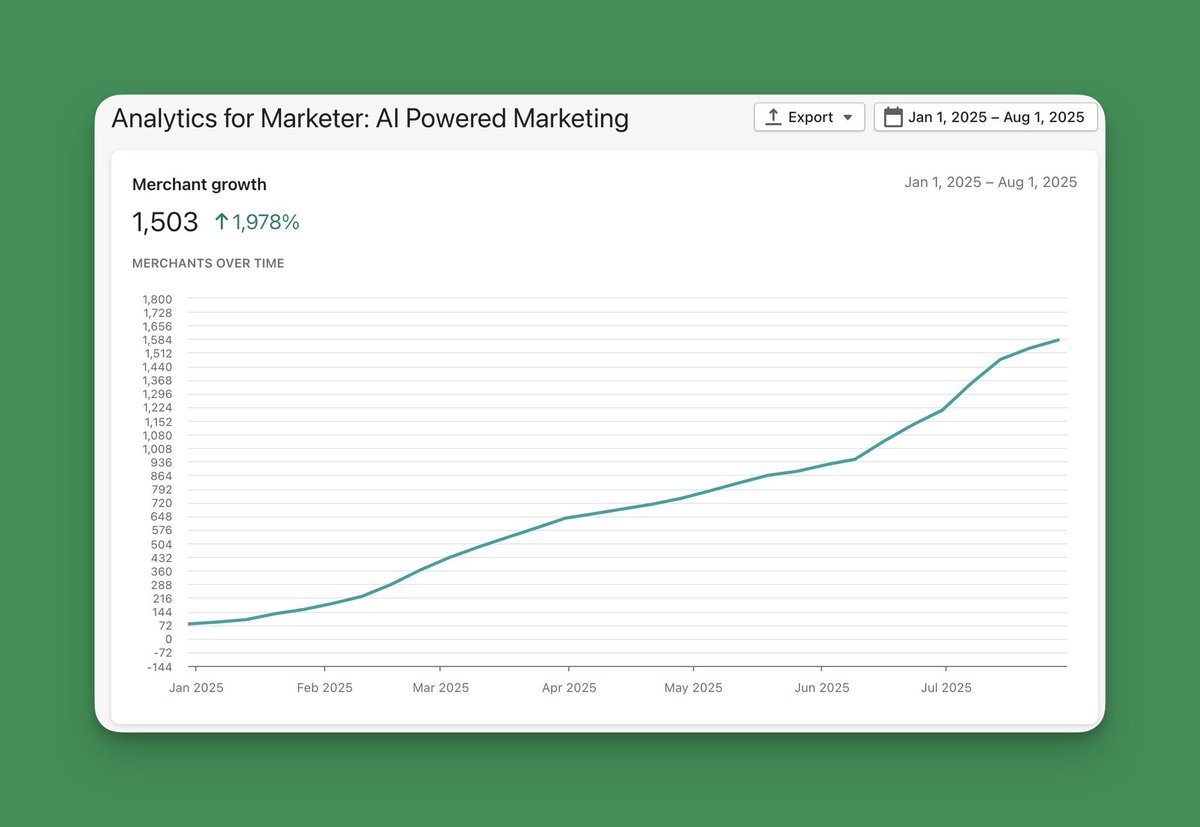Select the 1,503 merchant count value
Image resolution: width=1200 pixels, height=827 pixels.
click(165, 222)
